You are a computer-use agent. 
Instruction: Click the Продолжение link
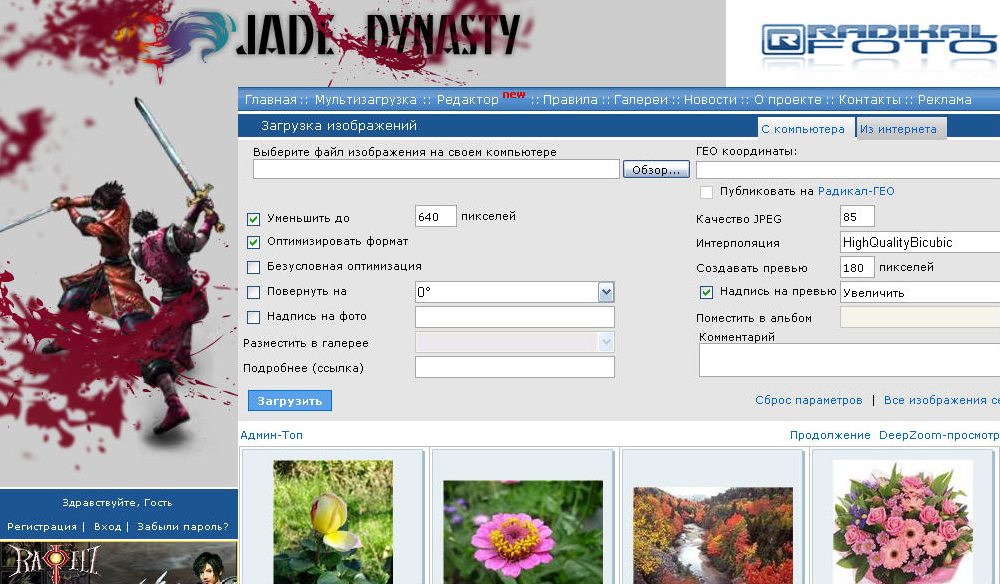point(830,435)
